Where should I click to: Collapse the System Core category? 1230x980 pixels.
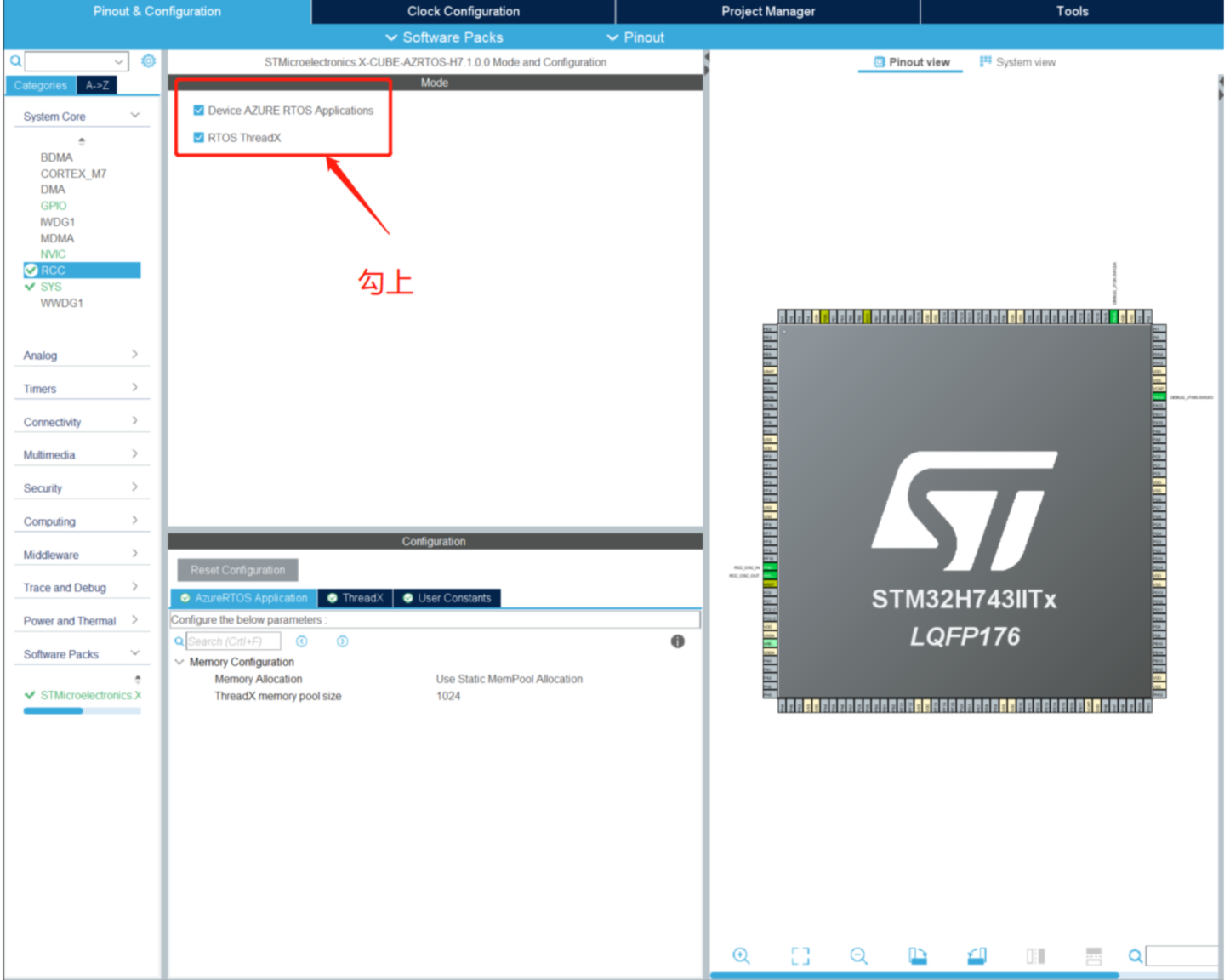pos(134,115)
